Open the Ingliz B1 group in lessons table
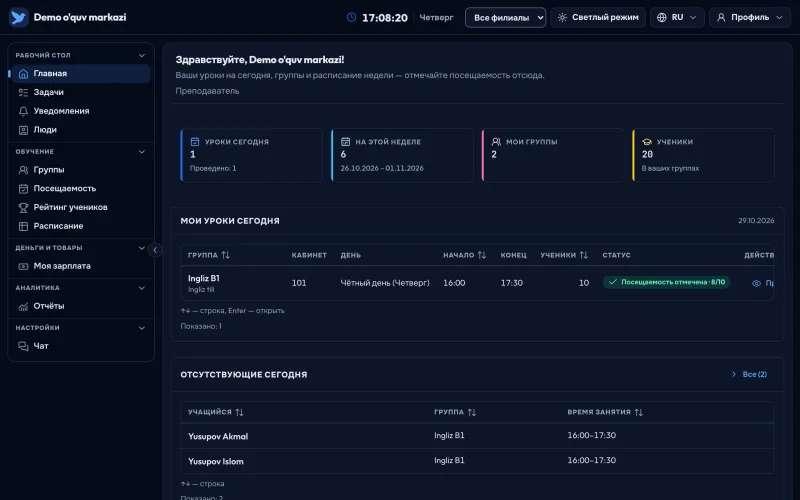 coord(204,279)
